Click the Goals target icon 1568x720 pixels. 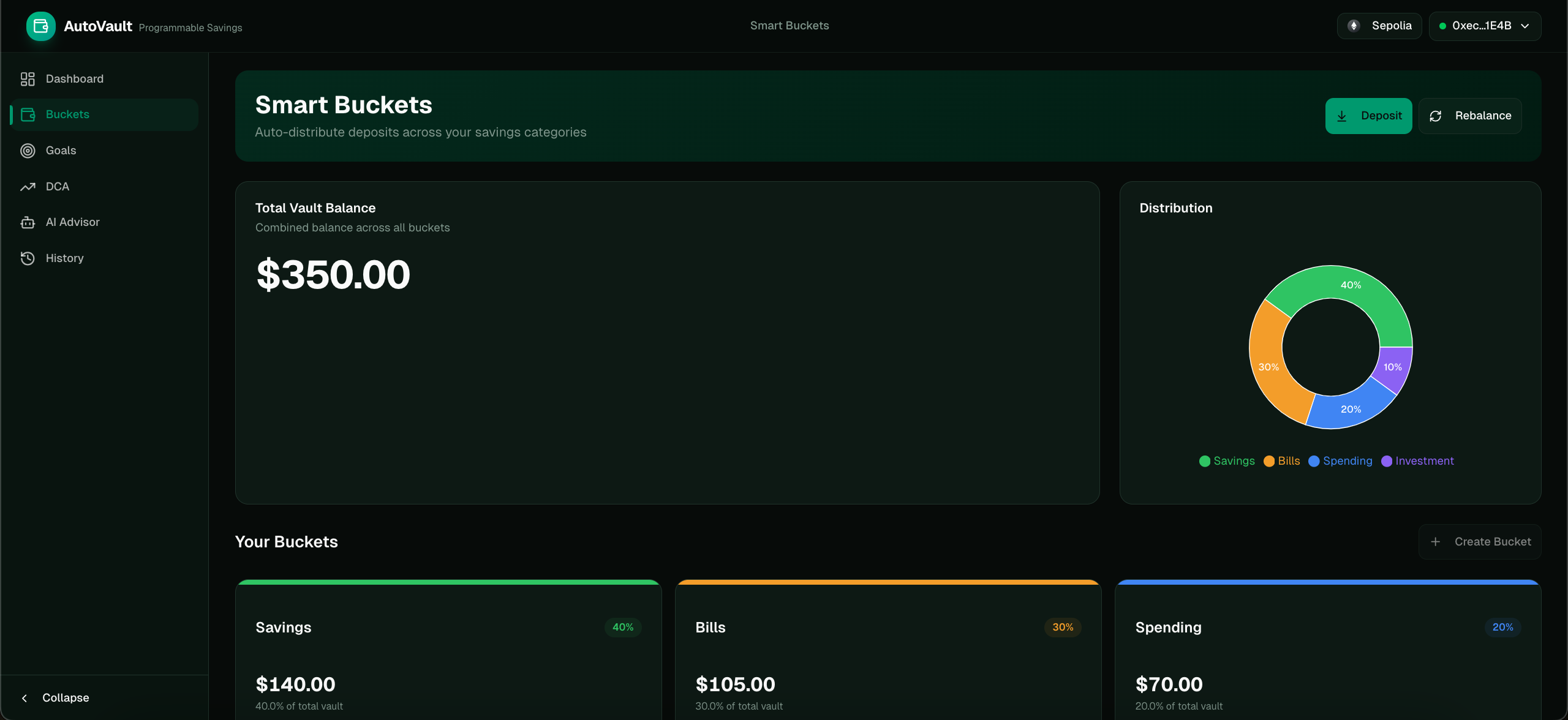pyautogui.click(x=28, y=151)
